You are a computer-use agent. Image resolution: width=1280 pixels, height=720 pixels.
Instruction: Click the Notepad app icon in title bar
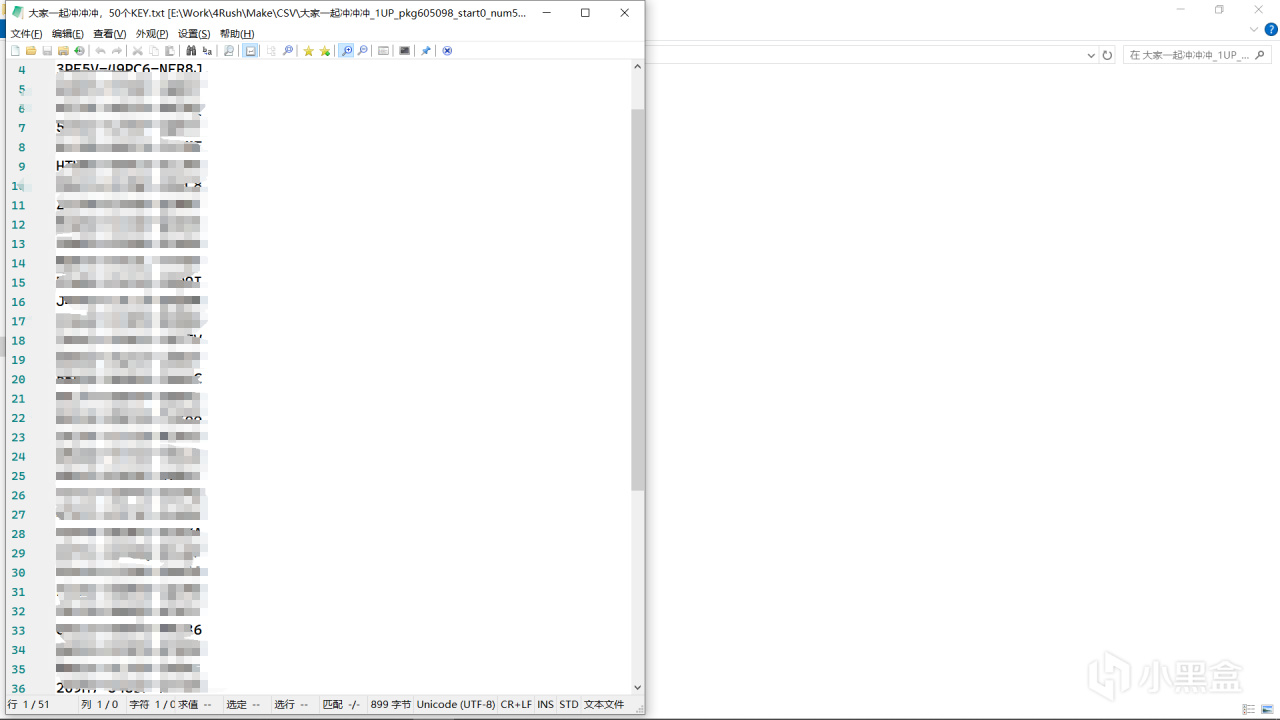click(x=17, y=13)
